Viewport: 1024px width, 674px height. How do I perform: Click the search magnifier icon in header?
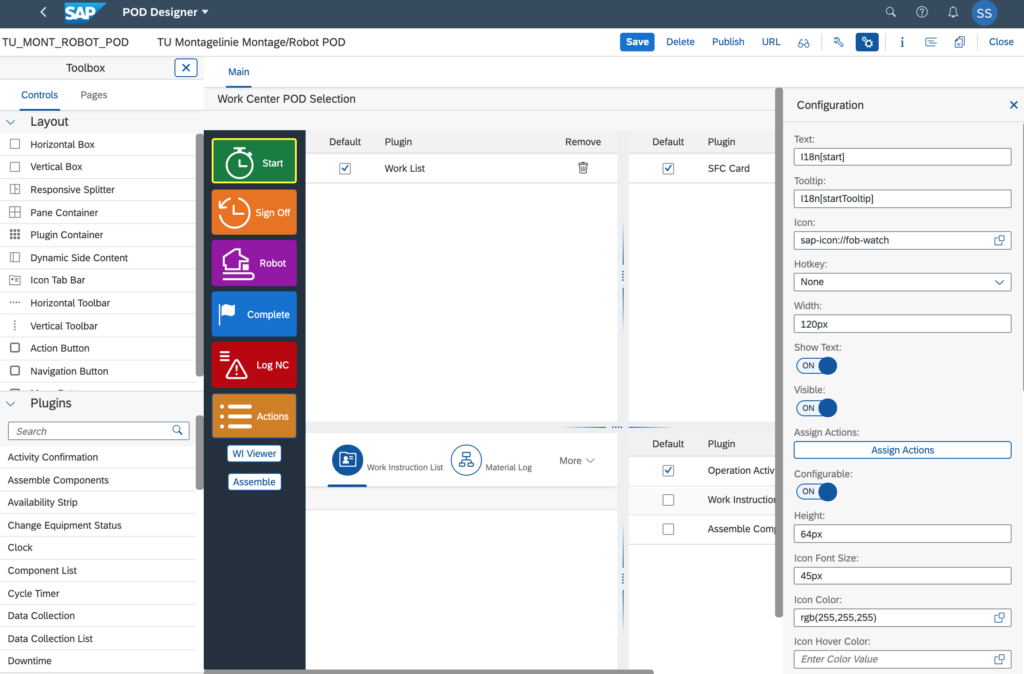(x=890, y=13)
